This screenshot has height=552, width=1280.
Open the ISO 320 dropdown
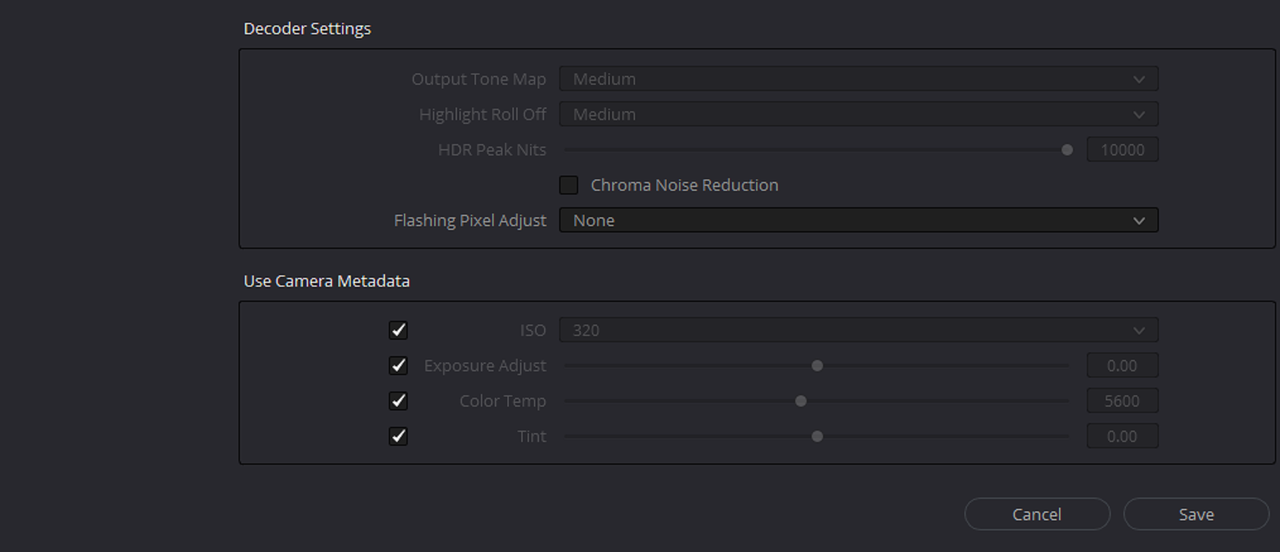(x=858, y=330)
